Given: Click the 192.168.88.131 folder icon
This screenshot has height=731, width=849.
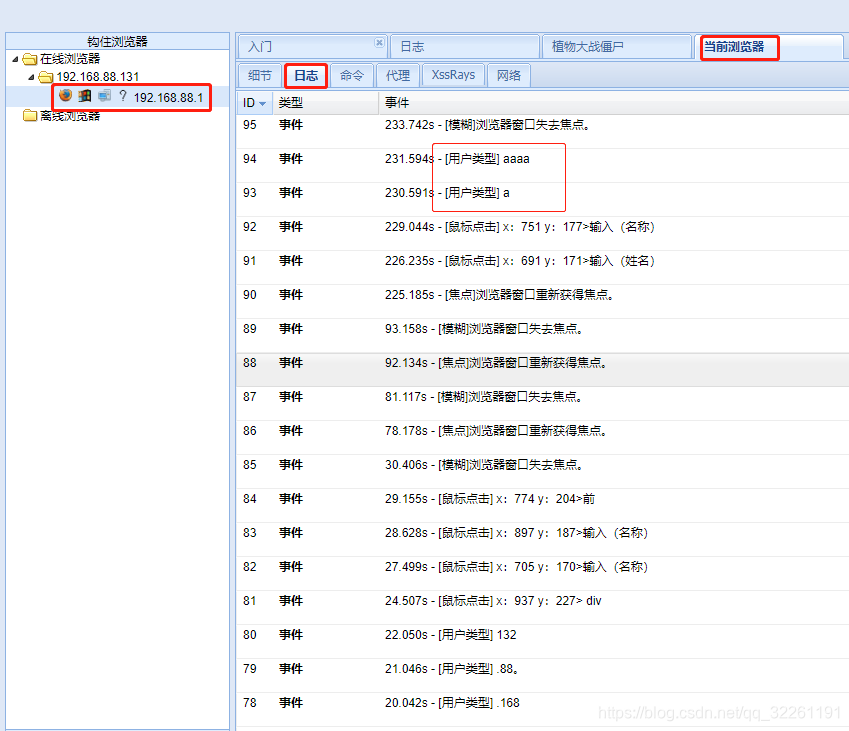Looking at the screenshot, I should pyautogui.click(x=45, y=77).
